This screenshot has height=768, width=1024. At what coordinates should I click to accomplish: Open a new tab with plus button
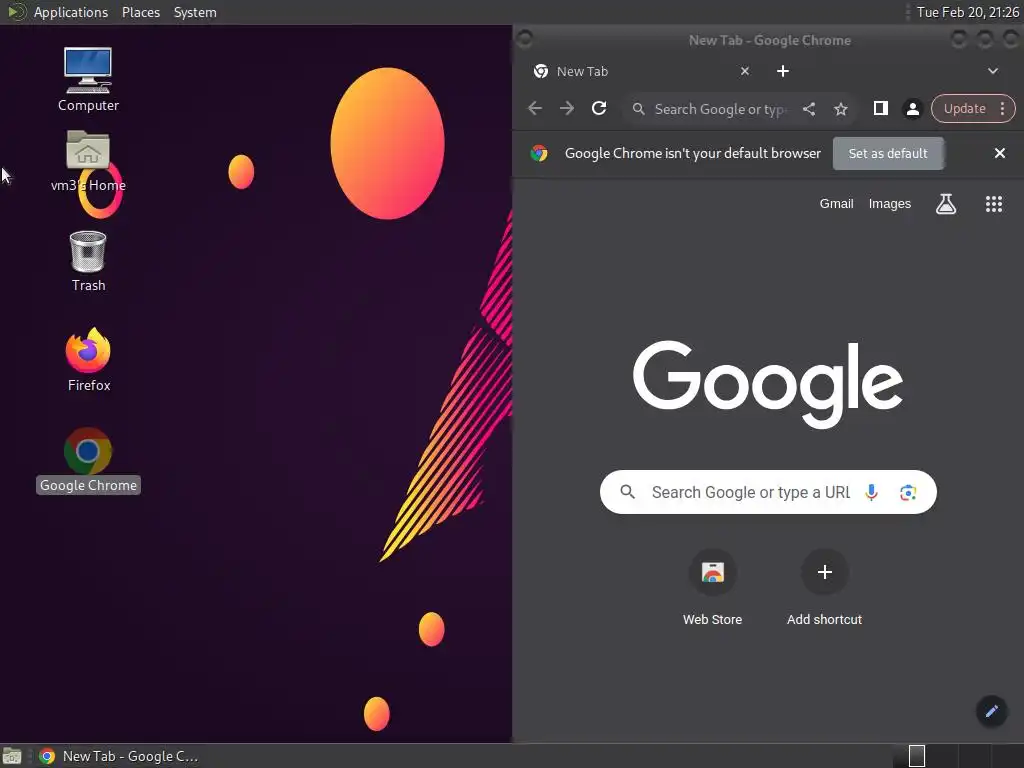[782, 71]
